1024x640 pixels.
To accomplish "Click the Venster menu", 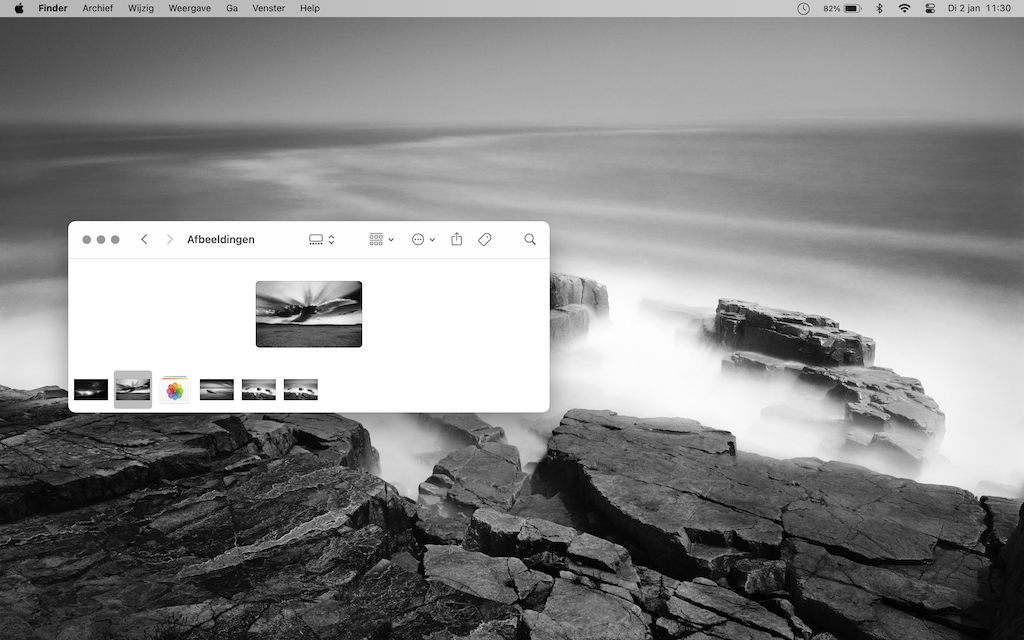I will pyautogui.click(x=268, y=8).
